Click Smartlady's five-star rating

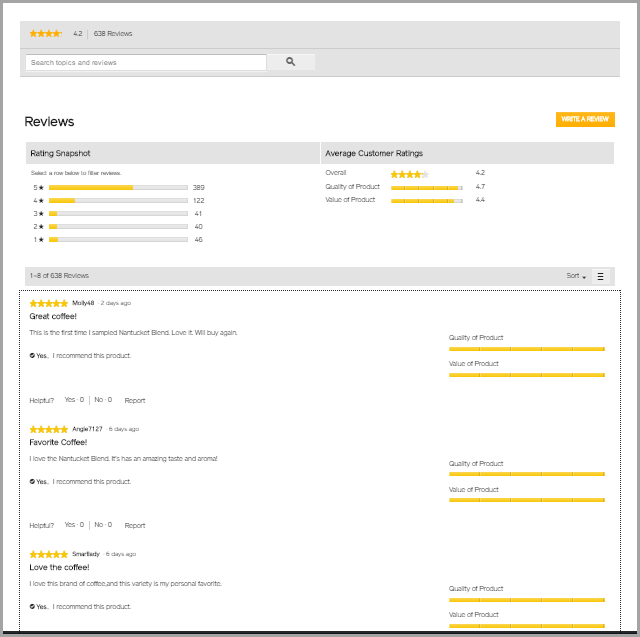[x=49, y=554]
